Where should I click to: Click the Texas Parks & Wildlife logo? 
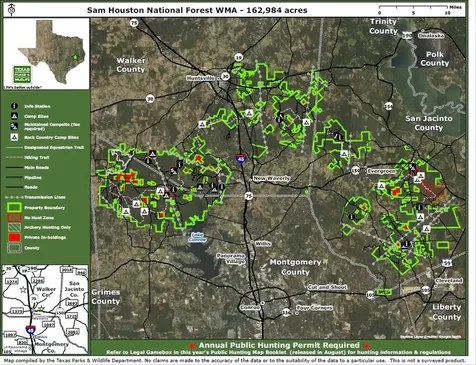pos(22,74)
